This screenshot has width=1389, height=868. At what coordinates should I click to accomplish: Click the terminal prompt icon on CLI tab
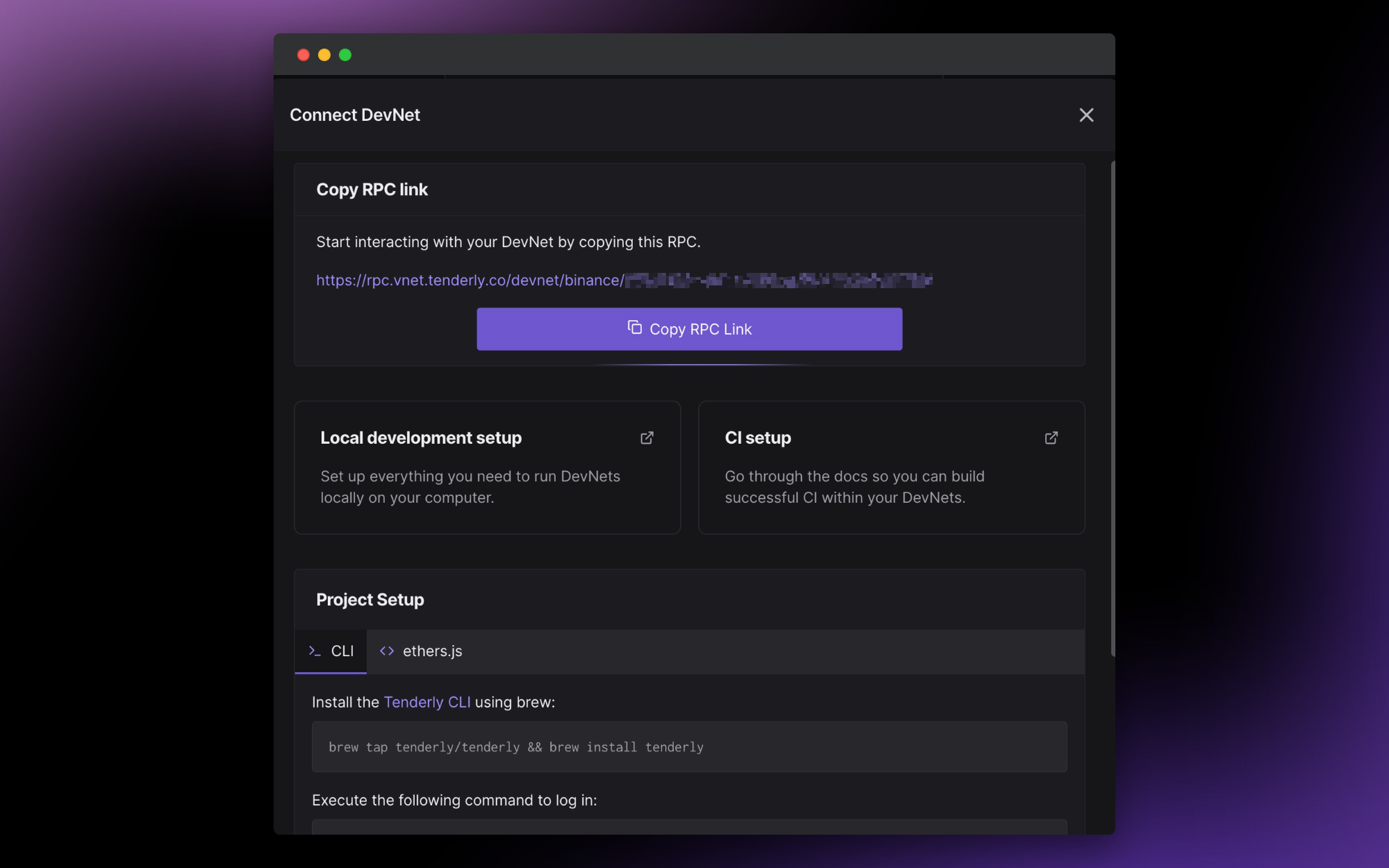point(315,651)
